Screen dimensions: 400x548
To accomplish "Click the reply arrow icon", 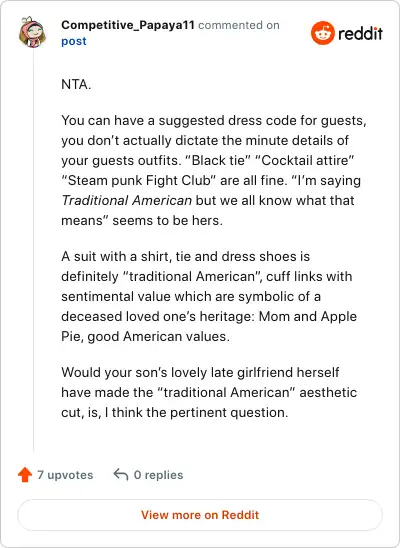I will coord(121,475).
